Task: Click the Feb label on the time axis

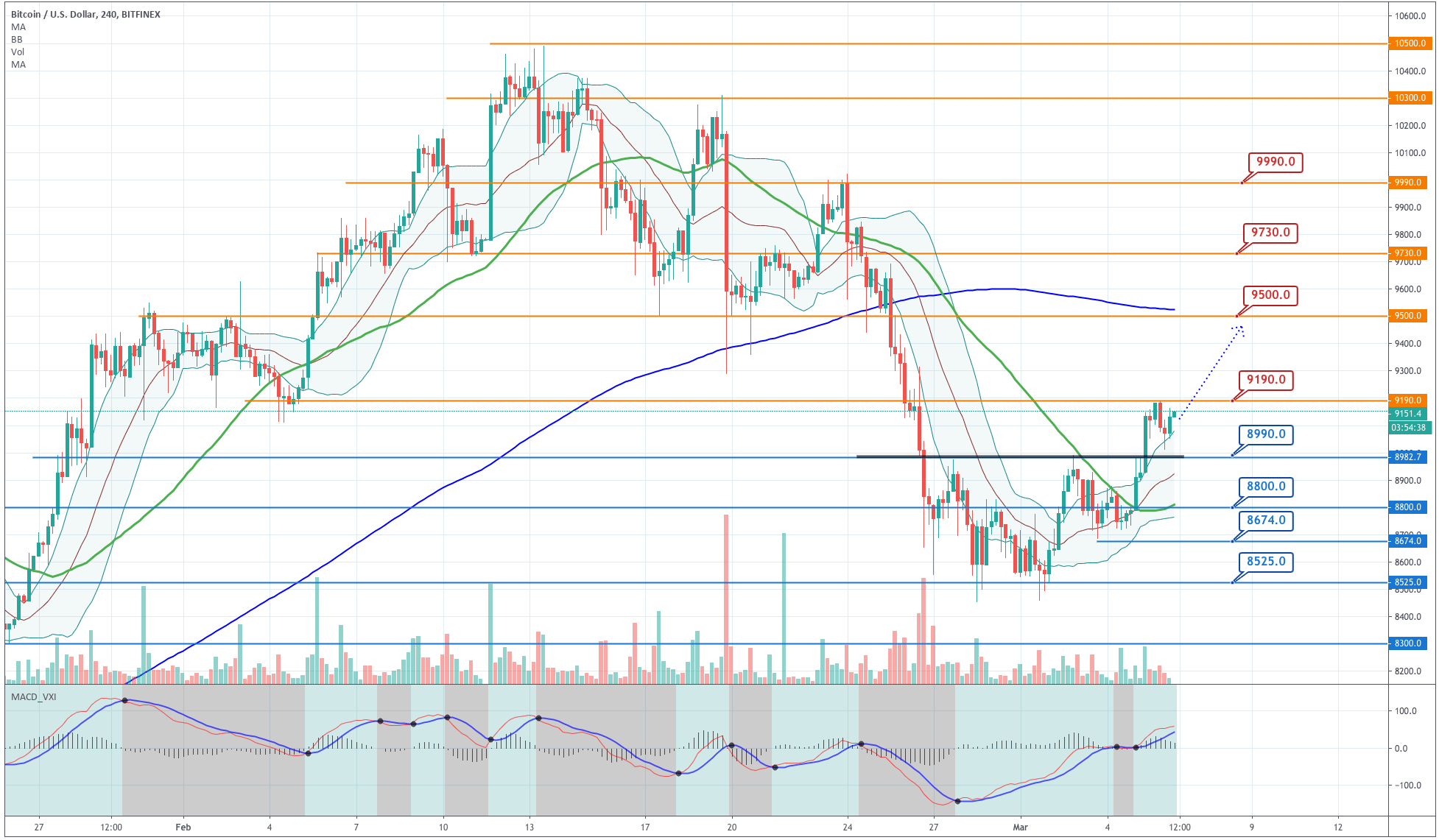Action: click(183, 827)
